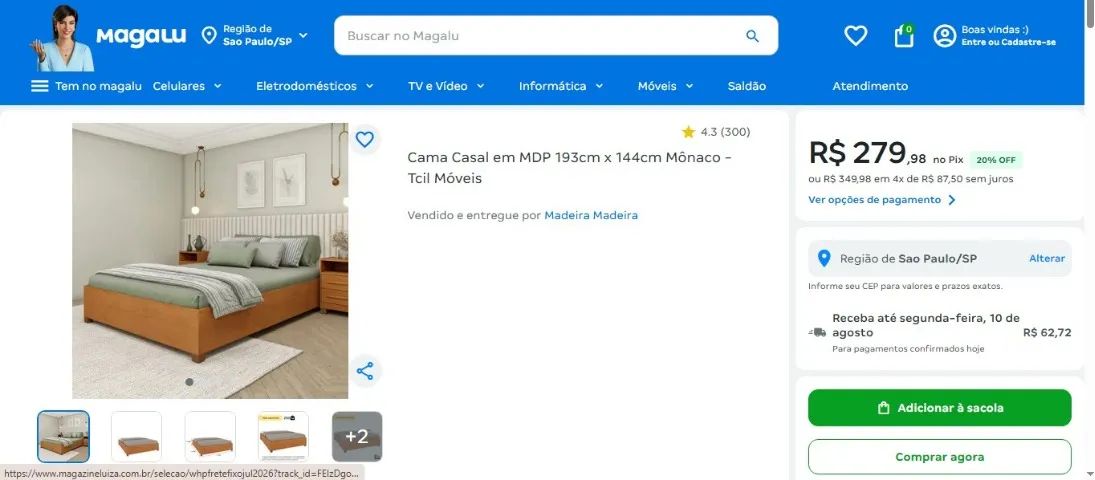The height and width of the screenshot is (480, 1095).
Task: Click Comprar agora button
Action: tap(939, 457)
